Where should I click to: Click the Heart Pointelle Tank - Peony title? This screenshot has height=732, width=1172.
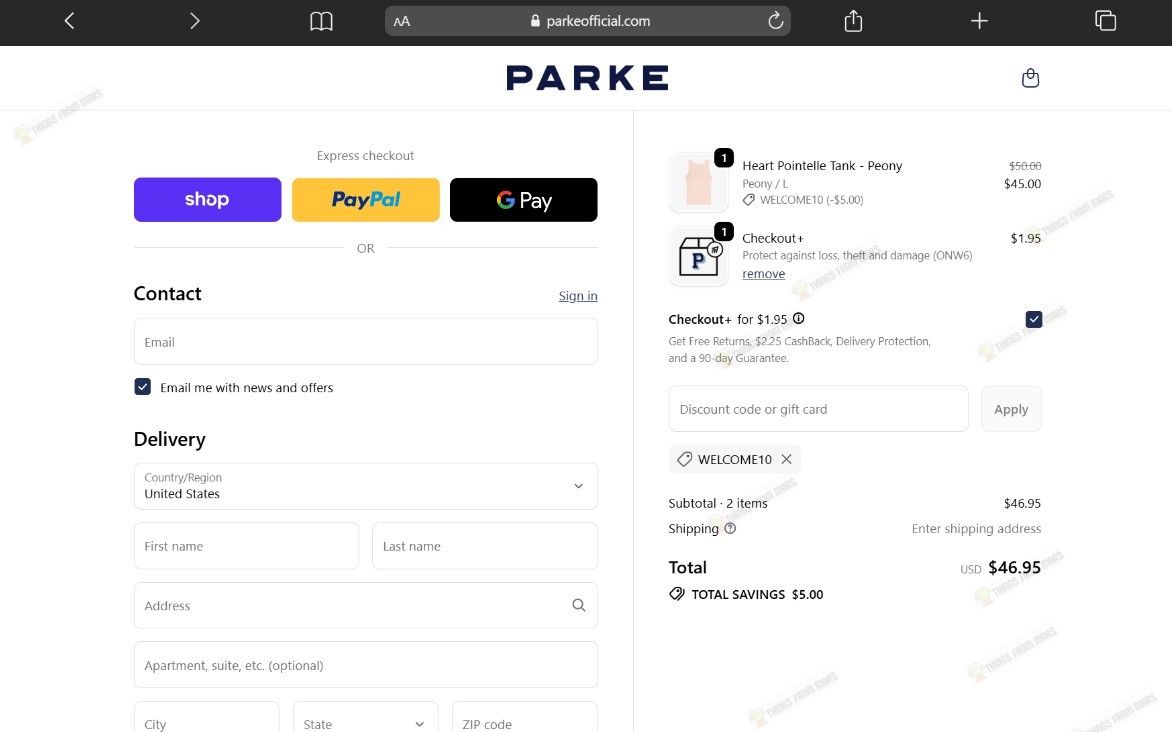pyautogui.click(x=822, y=165)
